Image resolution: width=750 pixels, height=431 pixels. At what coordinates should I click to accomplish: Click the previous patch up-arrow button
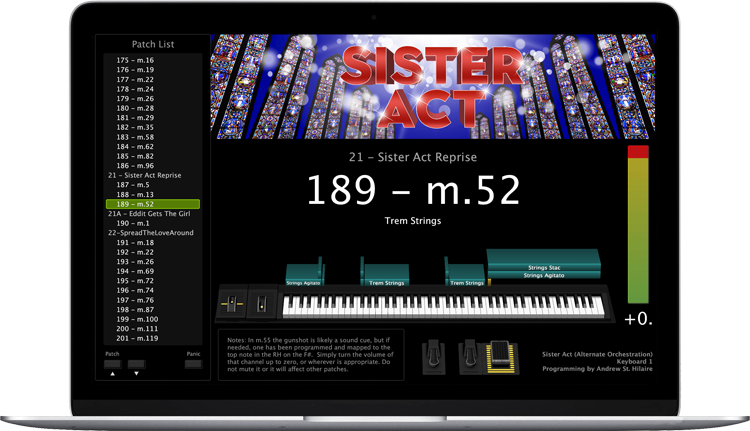[112, 364]
